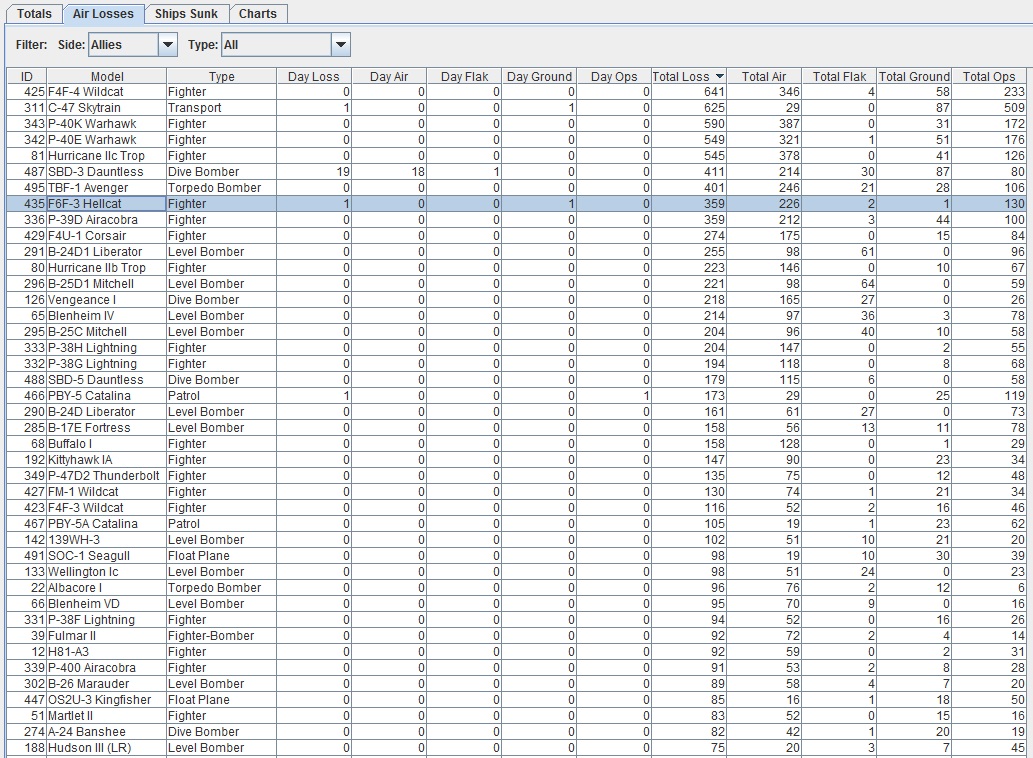Select the P-47D2 Thunderbolt row
The width and height of the screenshot is (1033, 758).
click(516, 475)
